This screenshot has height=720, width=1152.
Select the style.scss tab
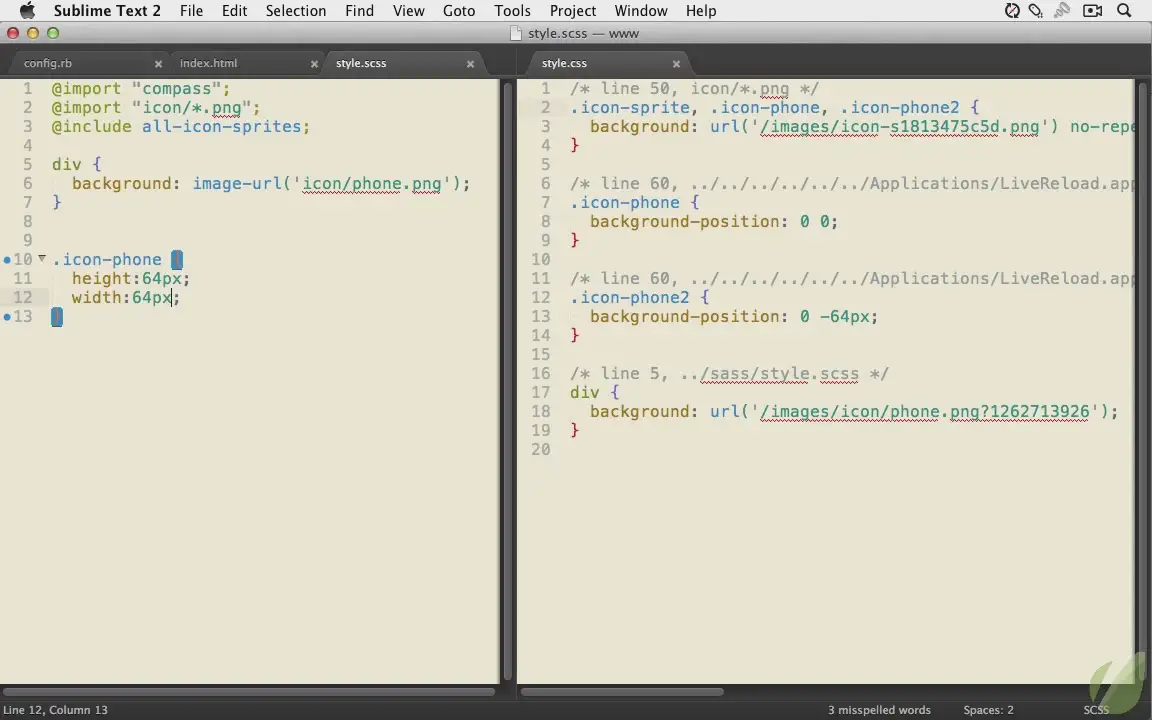click(402, 63)
